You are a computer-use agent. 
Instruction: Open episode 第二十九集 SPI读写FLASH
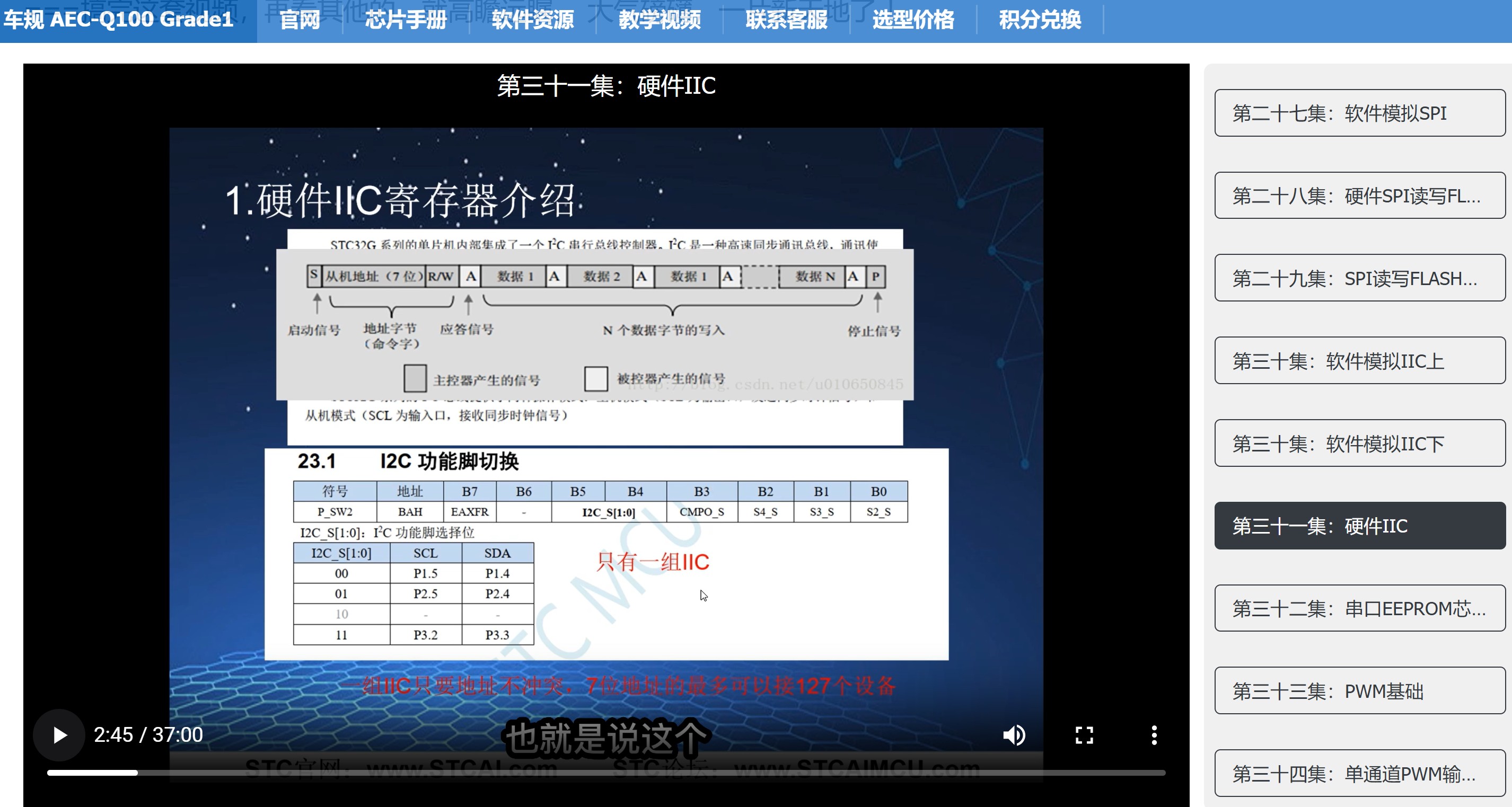1359,279
